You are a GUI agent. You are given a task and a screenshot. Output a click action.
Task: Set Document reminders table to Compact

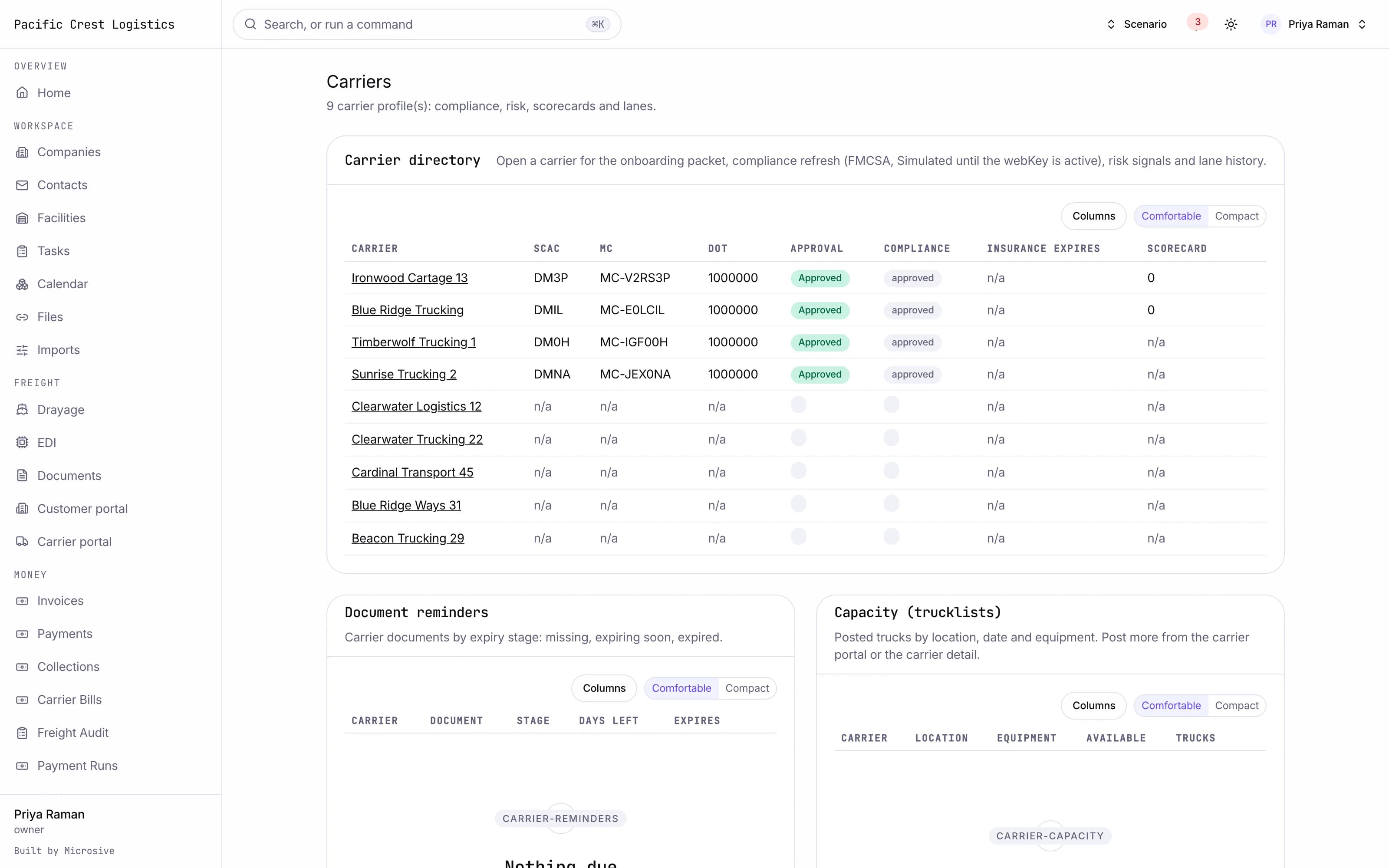pyautogui.click(x=747, y=688)
